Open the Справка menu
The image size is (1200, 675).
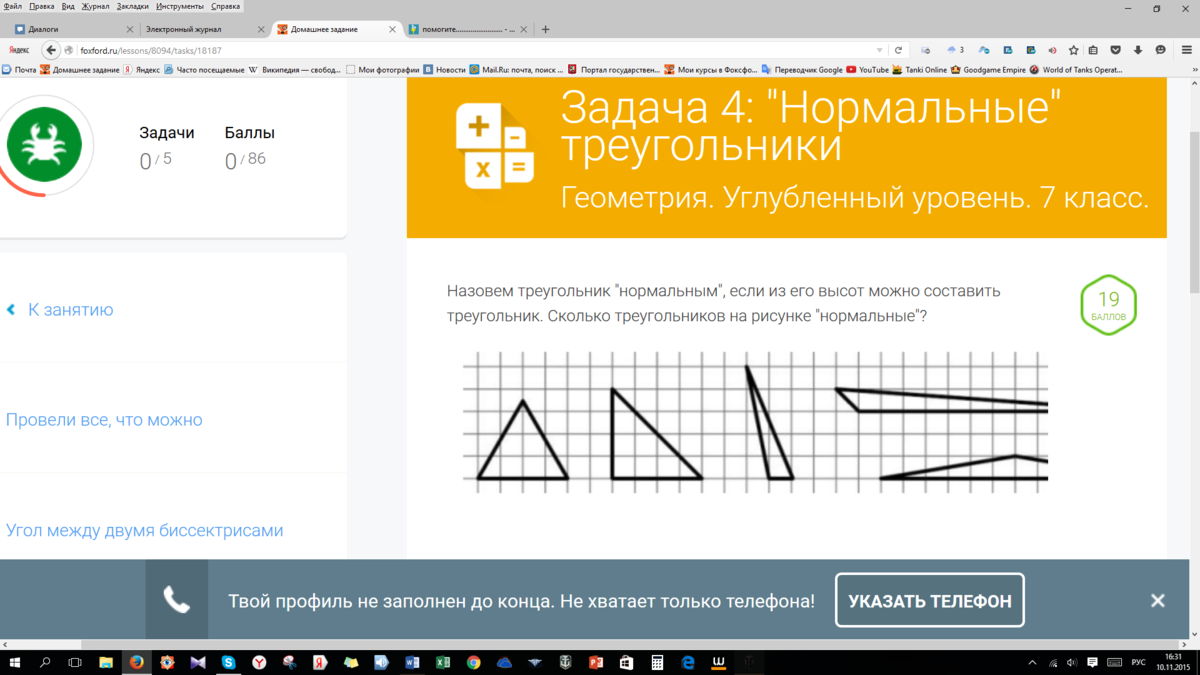point(226,6)
